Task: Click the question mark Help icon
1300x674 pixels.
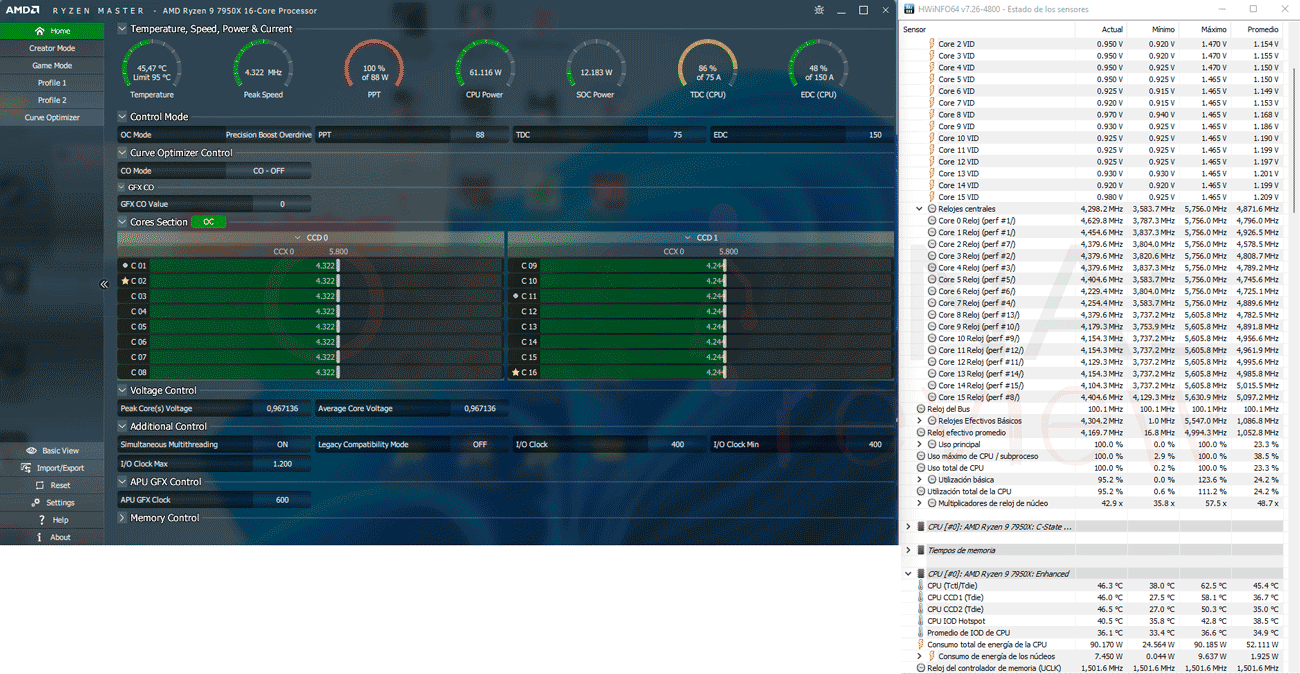Action: coord(41,520)
